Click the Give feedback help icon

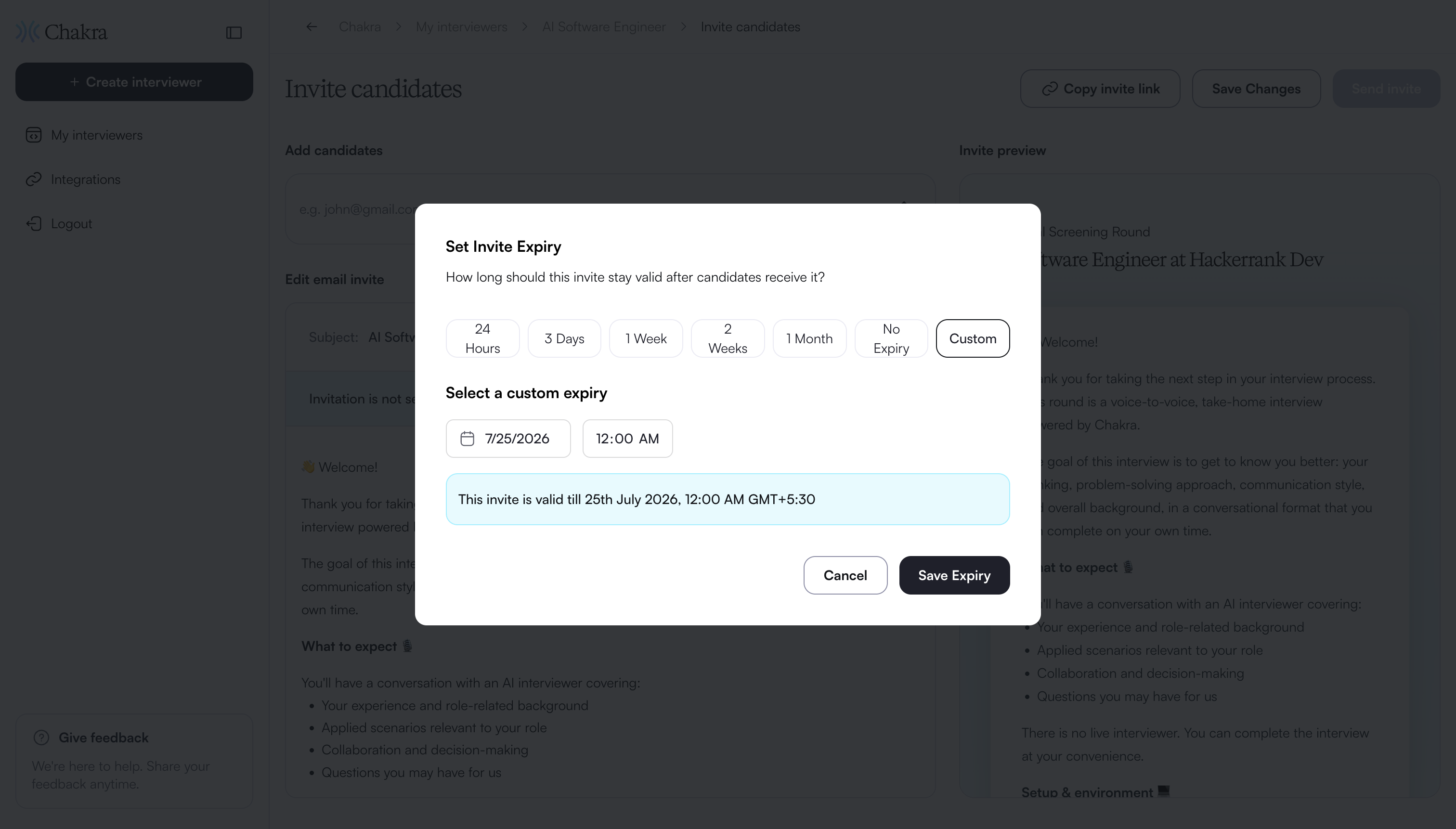coord(41,738)
